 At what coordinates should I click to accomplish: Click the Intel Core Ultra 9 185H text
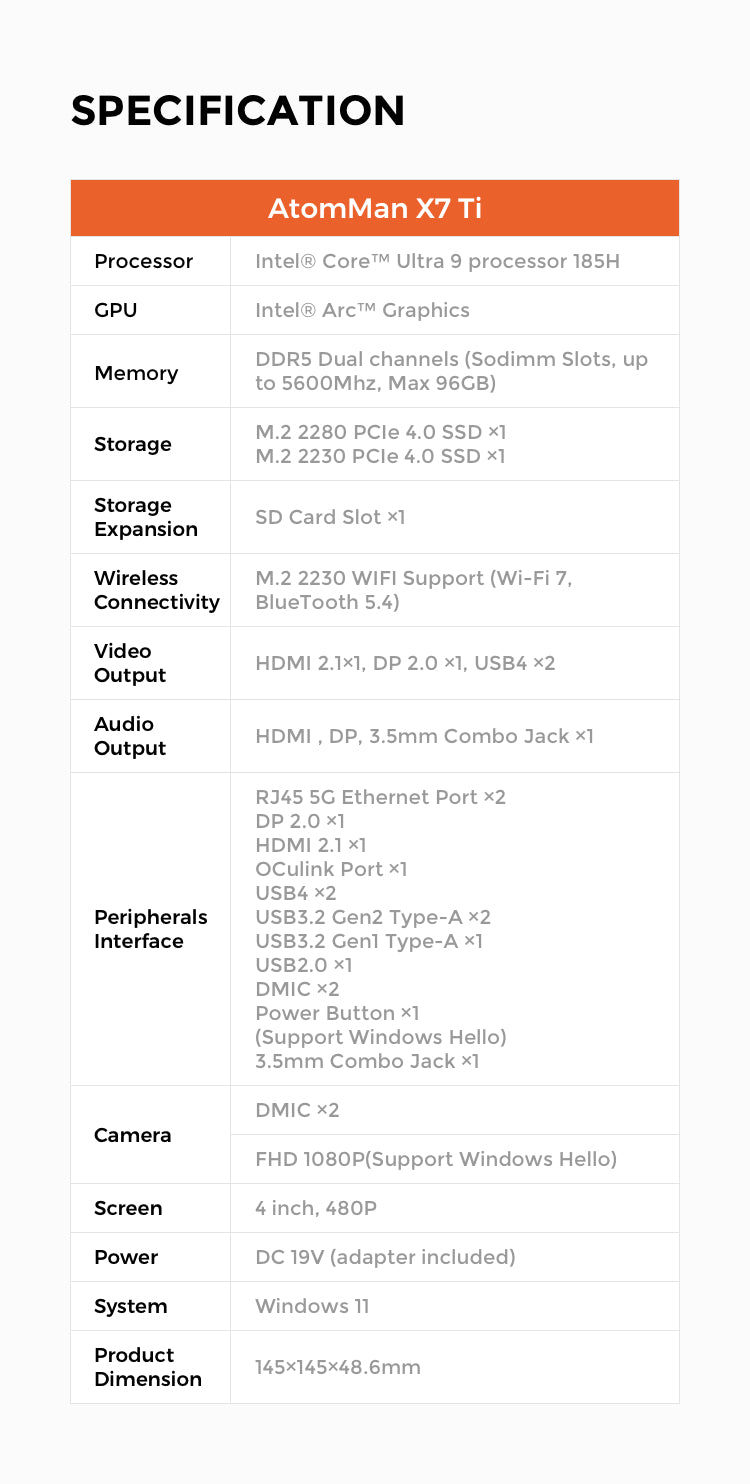[437, 261]
